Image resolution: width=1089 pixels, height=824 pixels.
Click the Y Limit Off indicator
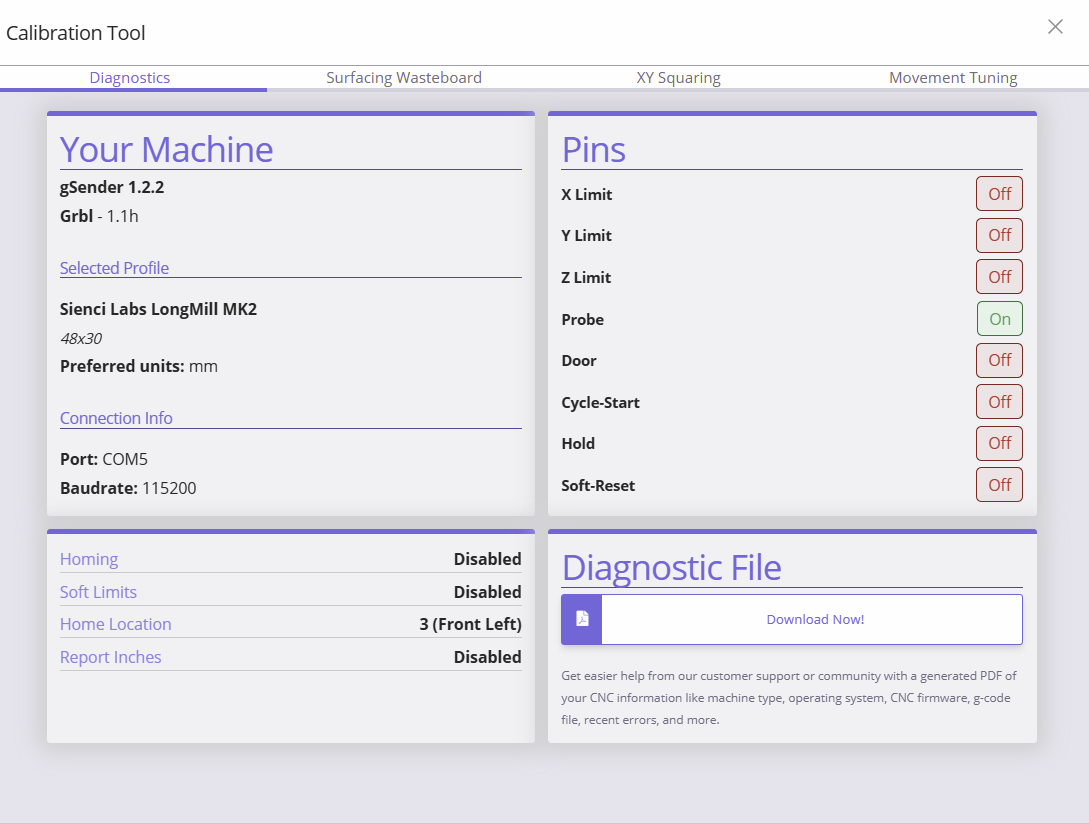coord(999,235)
